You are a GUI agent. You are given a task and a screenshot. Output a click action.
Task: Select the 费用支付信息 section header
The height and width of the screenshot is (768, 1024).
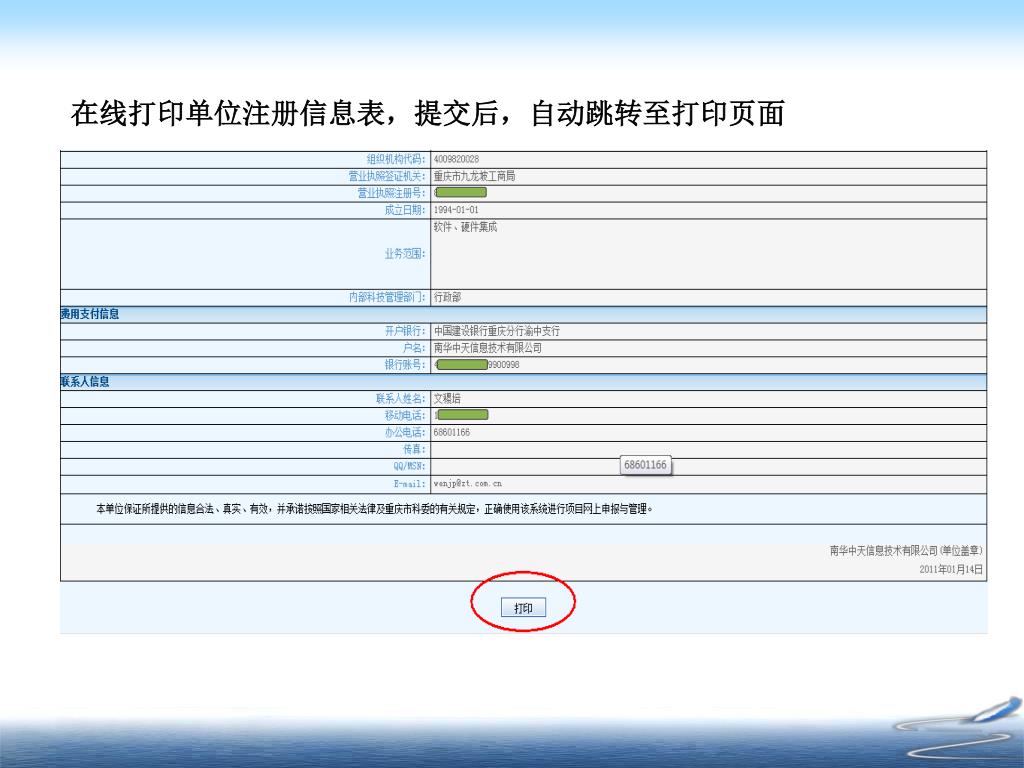[90, 314]
